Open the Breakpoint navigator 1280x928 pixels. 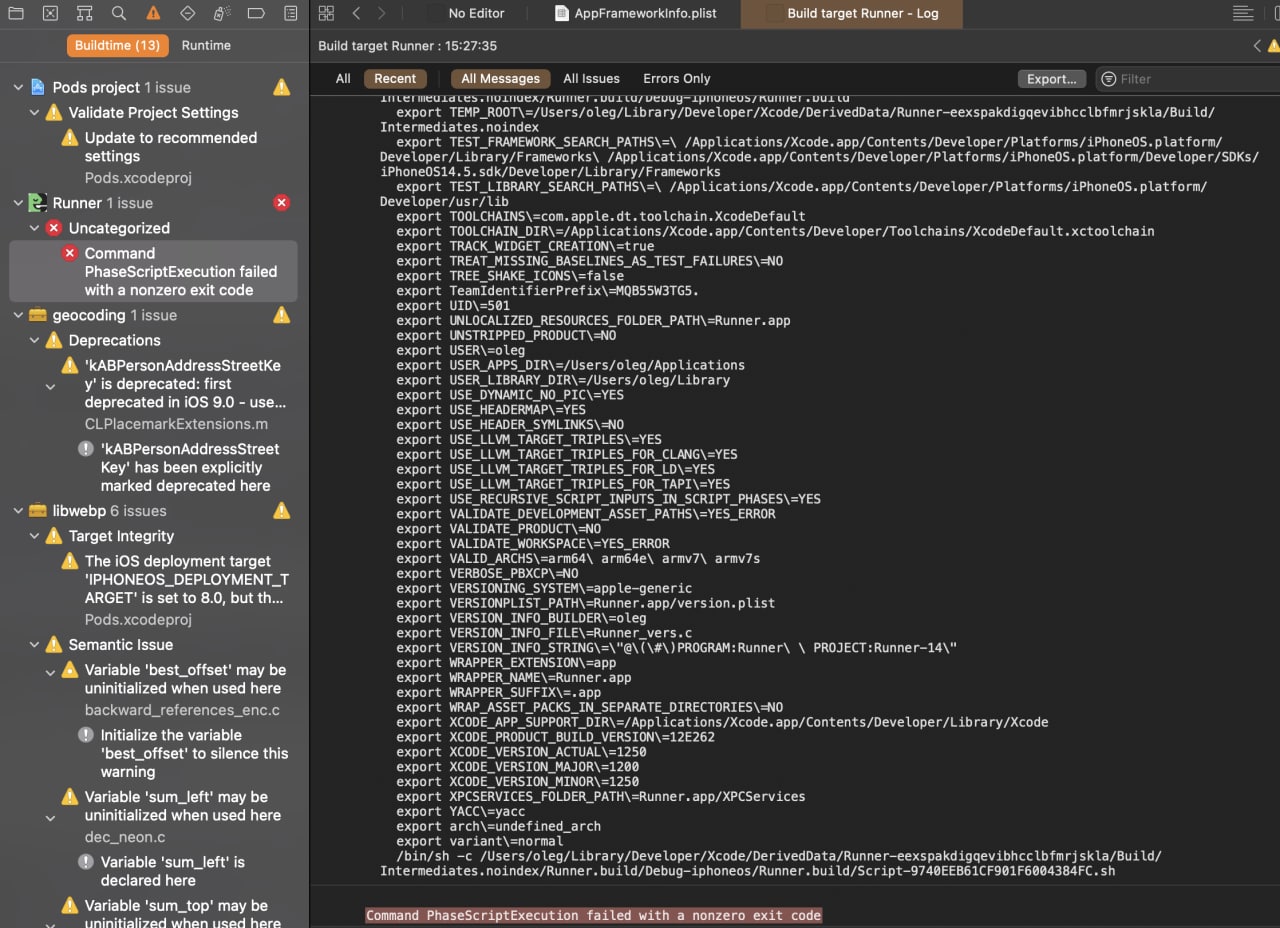coord(256,13)
